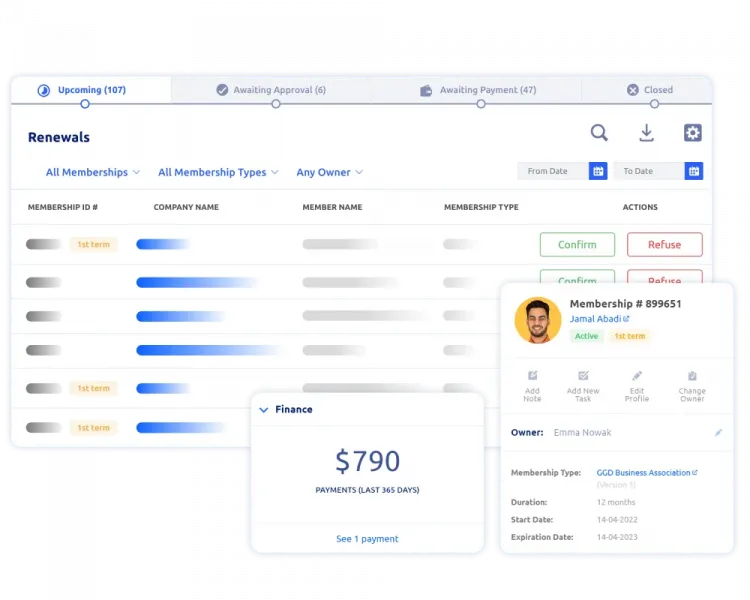The image size is (750, 600).
Task: Click Jamal Abadi's profile photo
Action: click(x=538, y=320)
